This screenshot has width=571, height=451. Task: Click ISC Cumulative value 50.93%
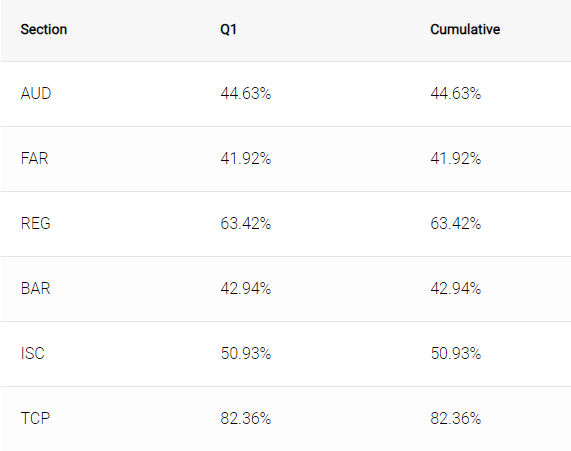coord(456,353)
